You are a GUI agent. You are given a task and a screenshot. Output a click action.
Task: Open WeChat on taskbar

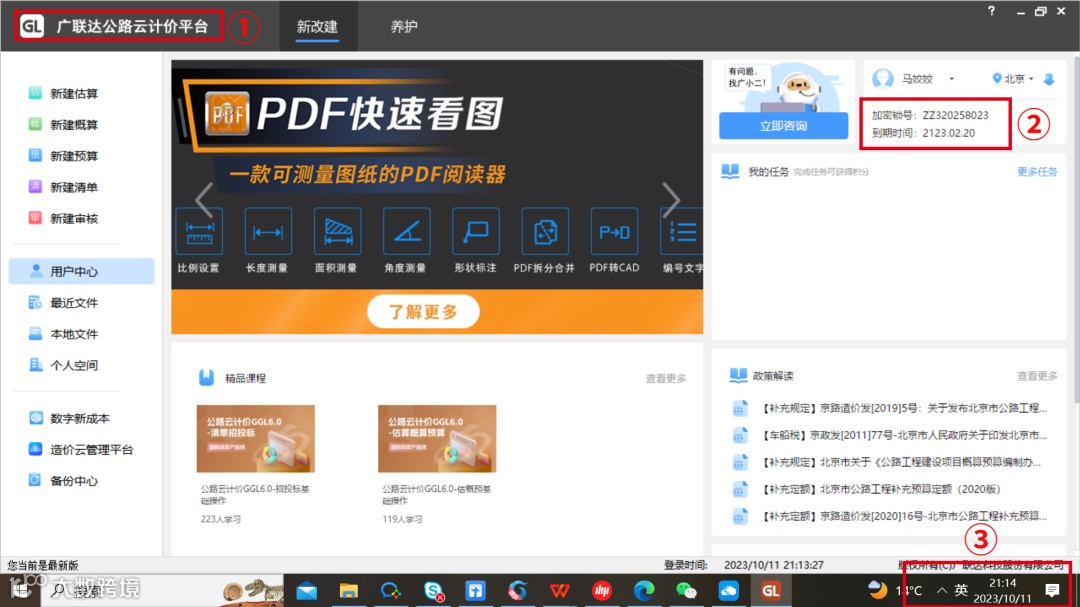point(686,590)
